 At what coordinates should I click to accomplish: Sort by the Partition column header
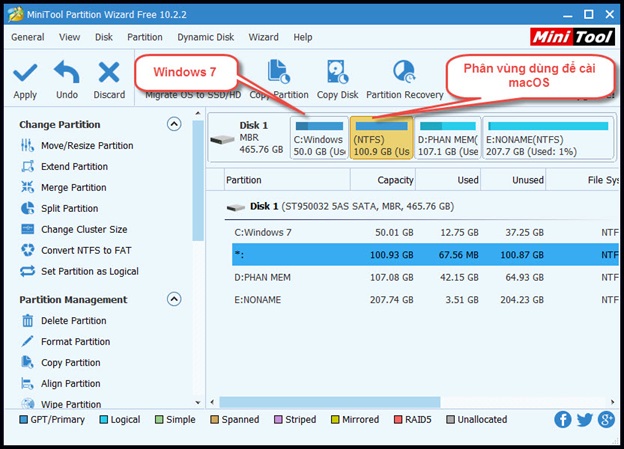(x=287, y=180)
